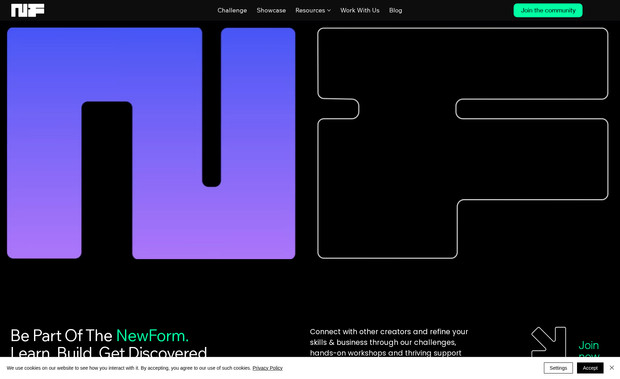The width and height of the screenshot is (620, 379).
Task: Open the Challenge menu item
Action: tap(232, 10)
